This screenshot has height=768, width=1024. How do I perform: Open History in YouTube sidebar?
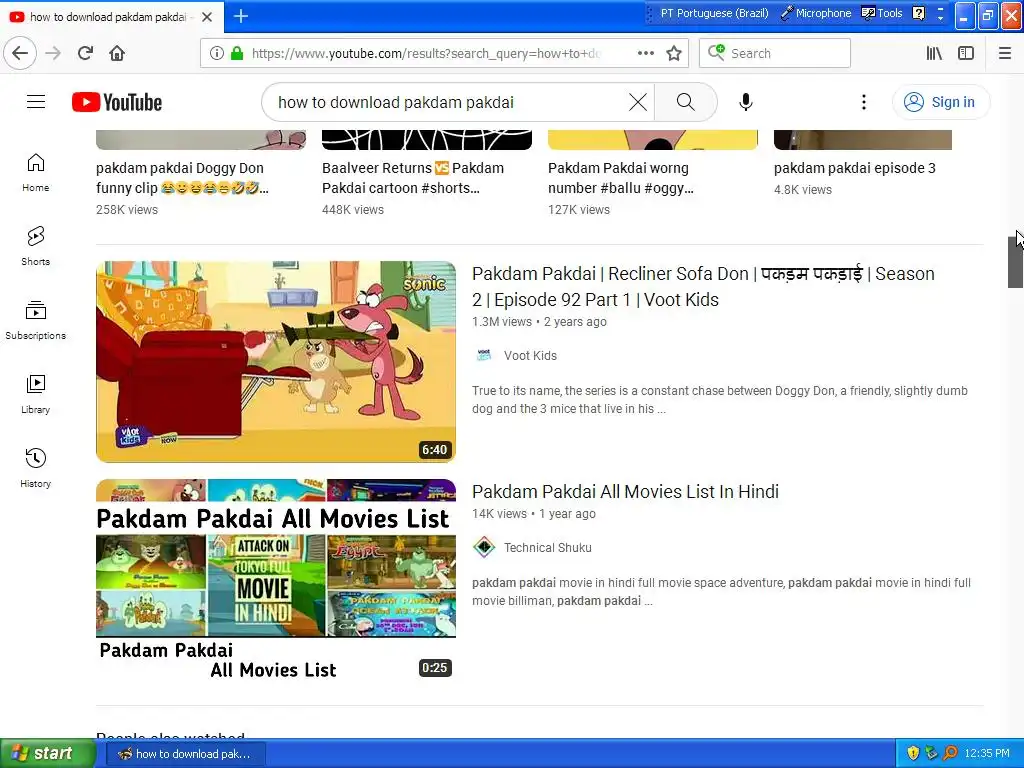(35, 468)
